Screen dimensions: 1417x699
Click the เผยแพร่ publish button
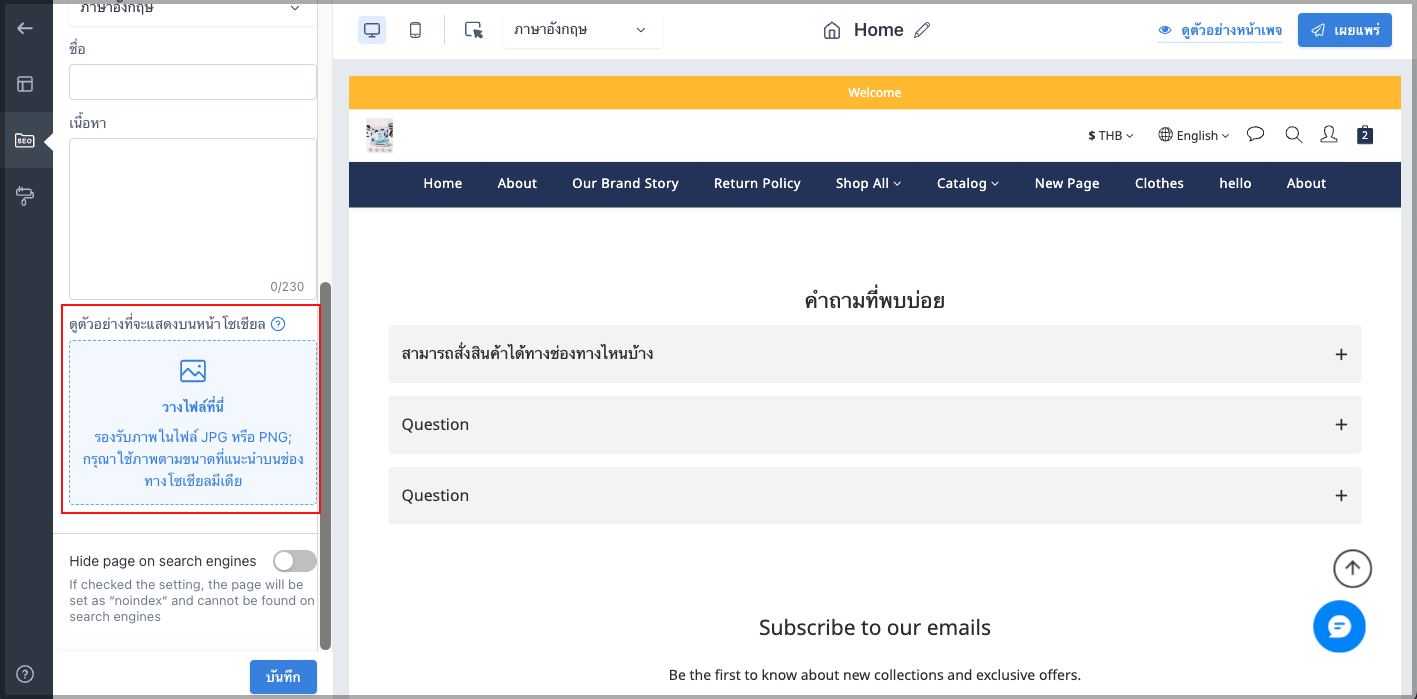pyautogui.click(x=1345, y=30)
